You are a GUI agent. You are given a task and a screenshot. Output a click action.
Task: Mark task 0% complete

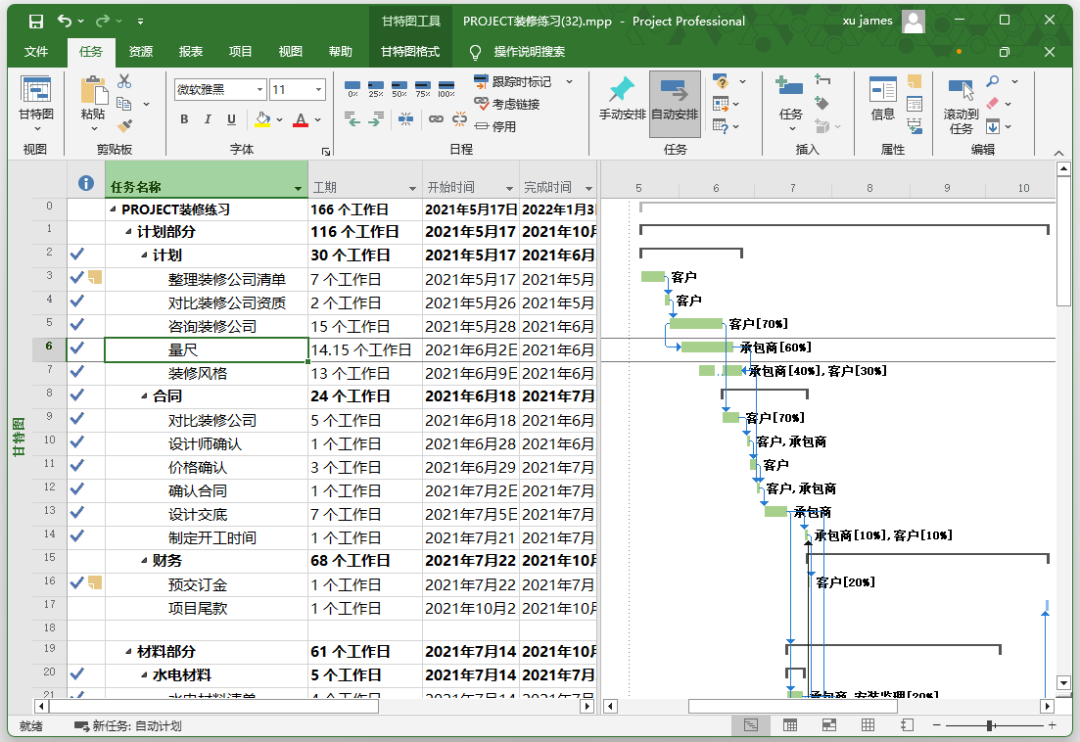(x=353, y=89)
